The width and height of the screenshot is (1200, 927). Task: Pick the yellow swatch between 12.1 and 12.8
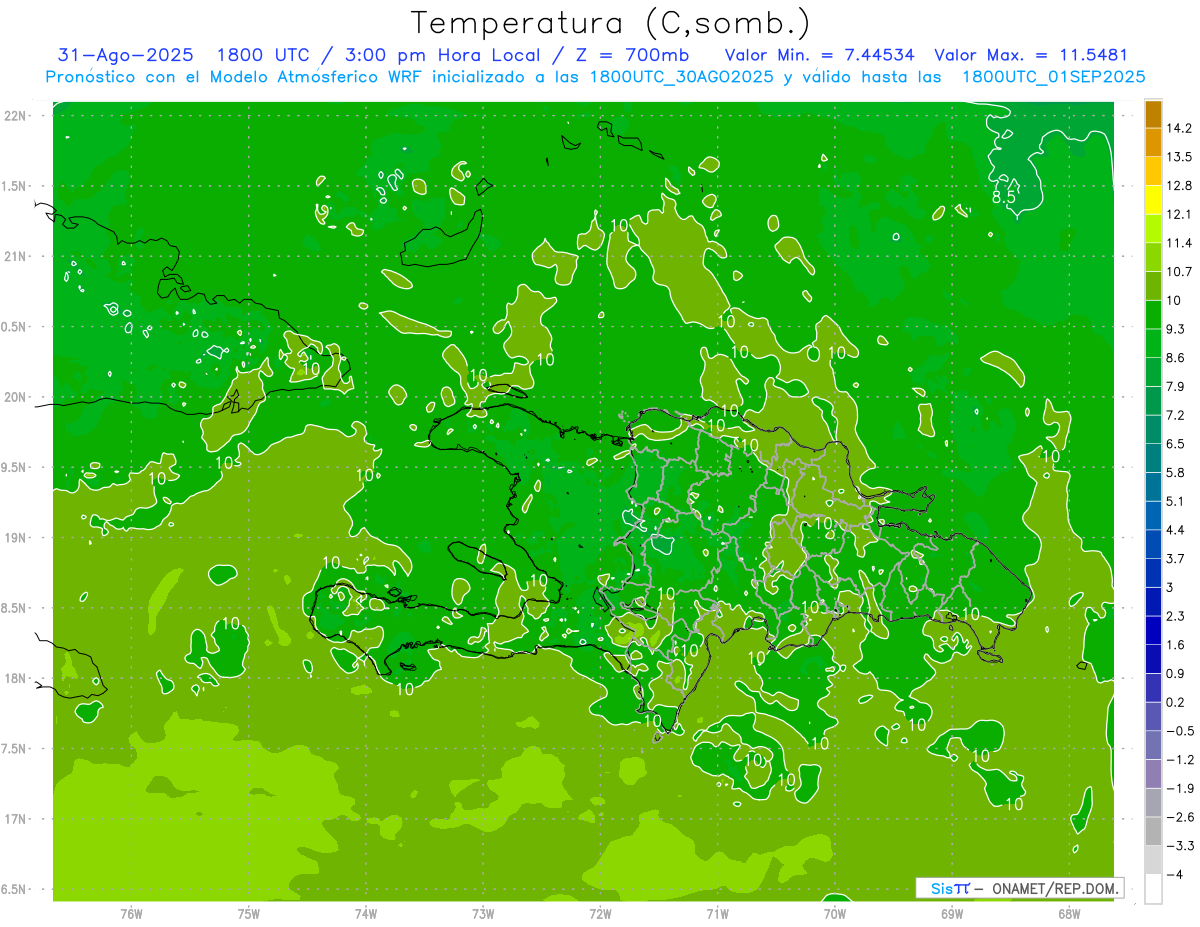(x=1153, y=199)
